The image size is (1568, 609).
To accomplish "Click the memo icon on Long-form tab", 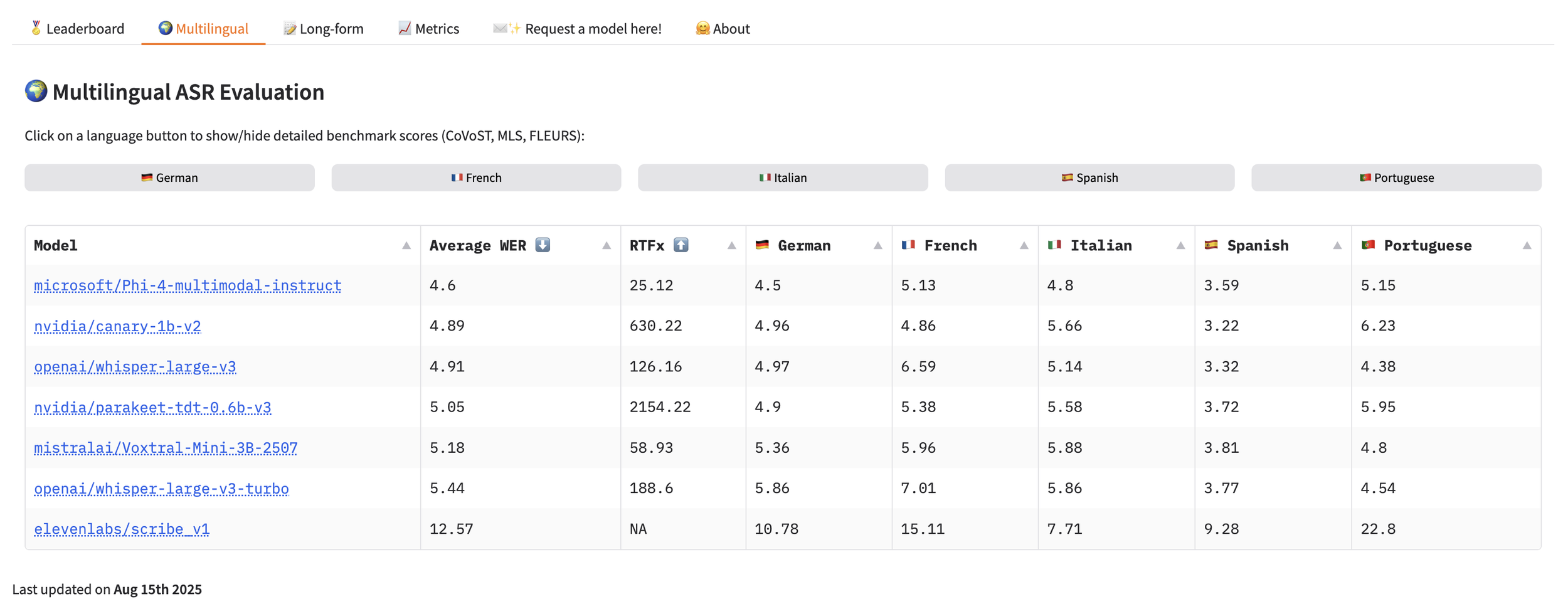I will 289,28.
